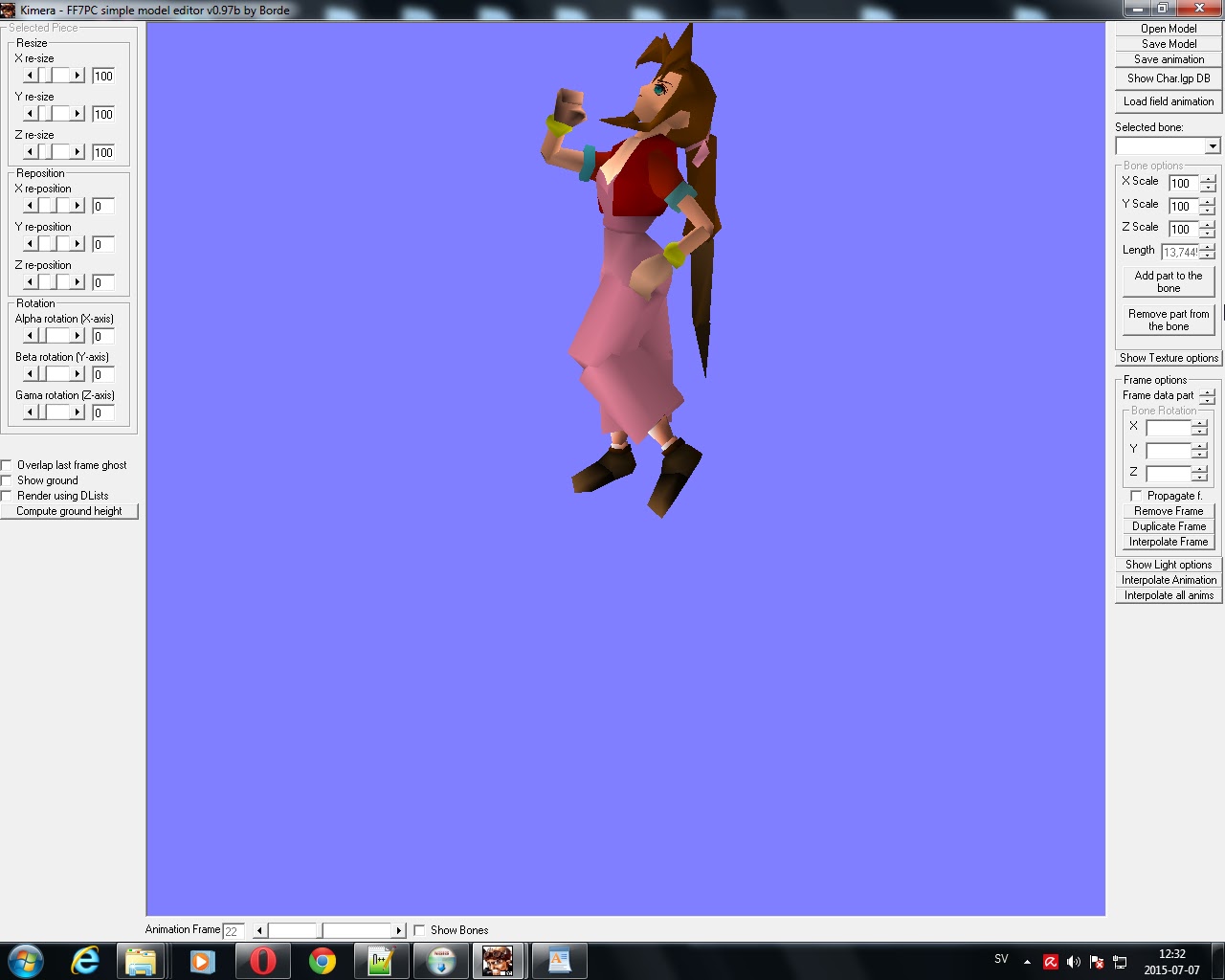Click the Y re-size right arrow

(78, 113)
